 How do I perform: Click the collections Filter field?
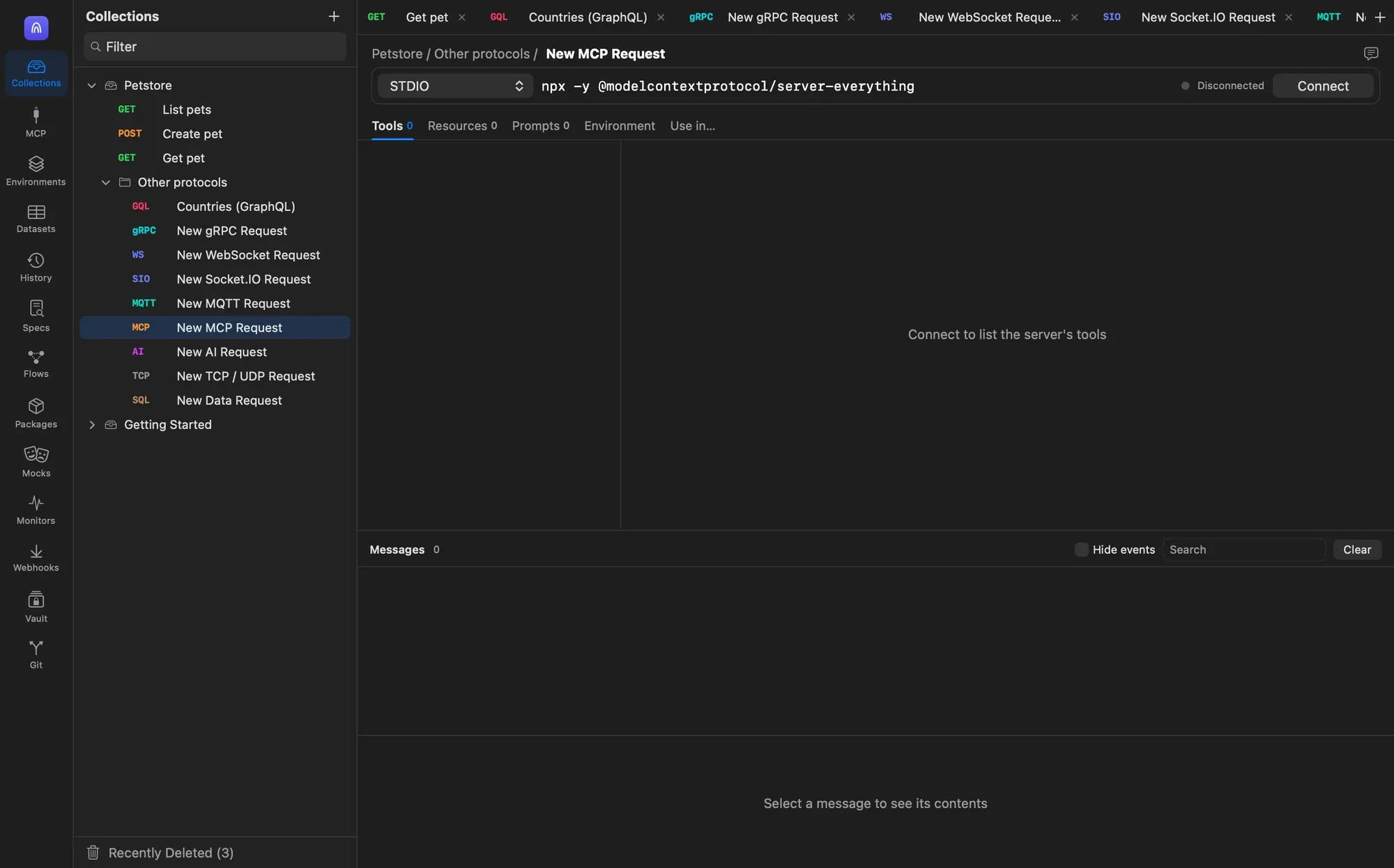tap(215, 46)
